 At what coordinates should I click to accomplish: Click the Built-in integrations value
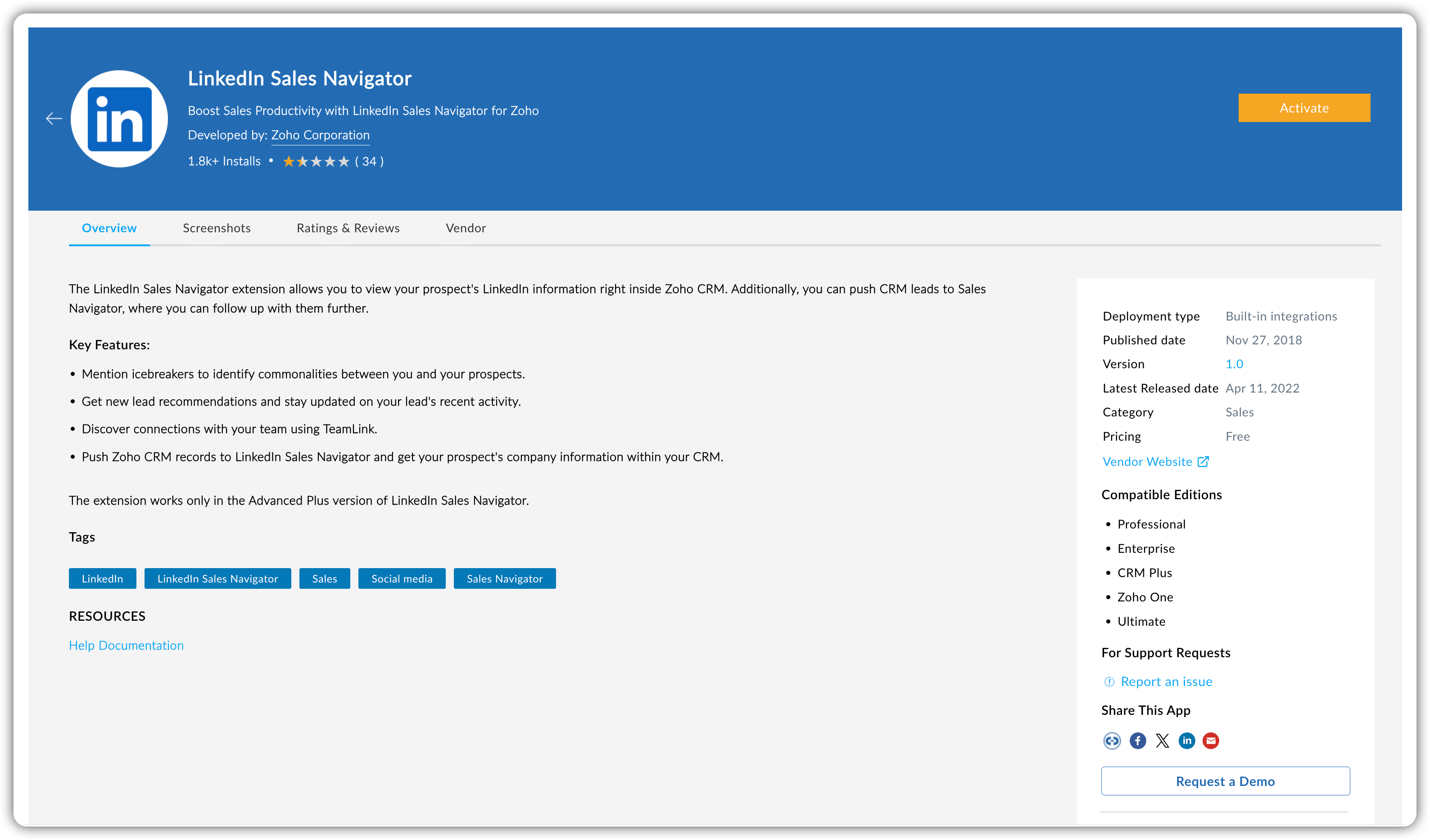(x=1281, y=316)
